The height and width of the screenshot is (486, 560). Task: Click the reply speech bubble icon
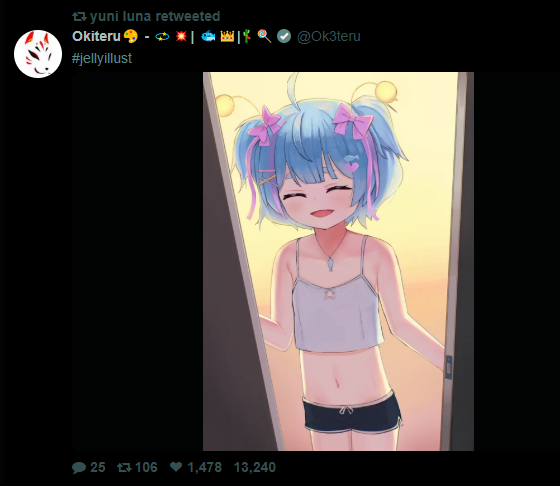[79, 467]
